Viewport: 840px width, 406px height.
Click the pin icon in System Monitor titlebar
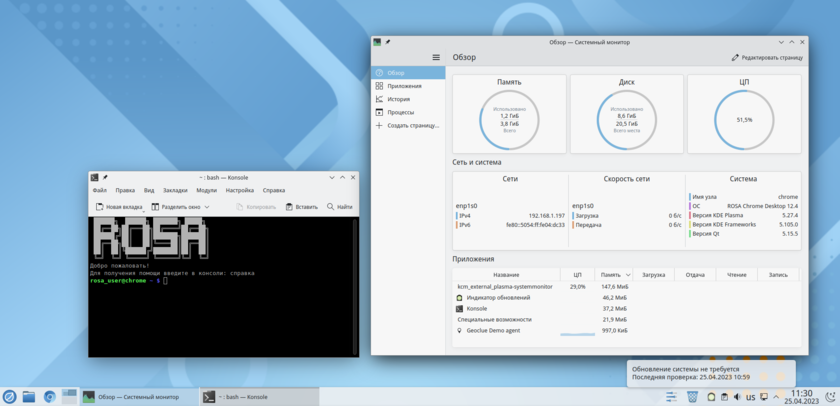pyautogui.click(x=388, y=42)
